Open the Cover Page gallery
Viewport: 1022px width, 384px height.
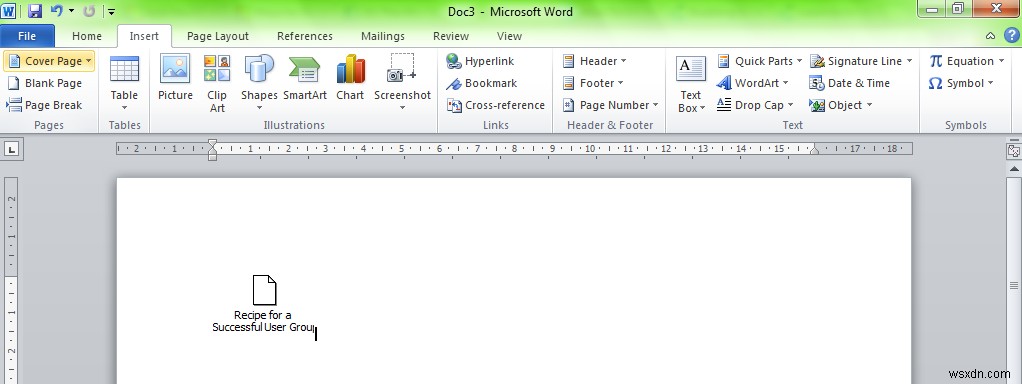pyautogui.click(x=50, y=61)
